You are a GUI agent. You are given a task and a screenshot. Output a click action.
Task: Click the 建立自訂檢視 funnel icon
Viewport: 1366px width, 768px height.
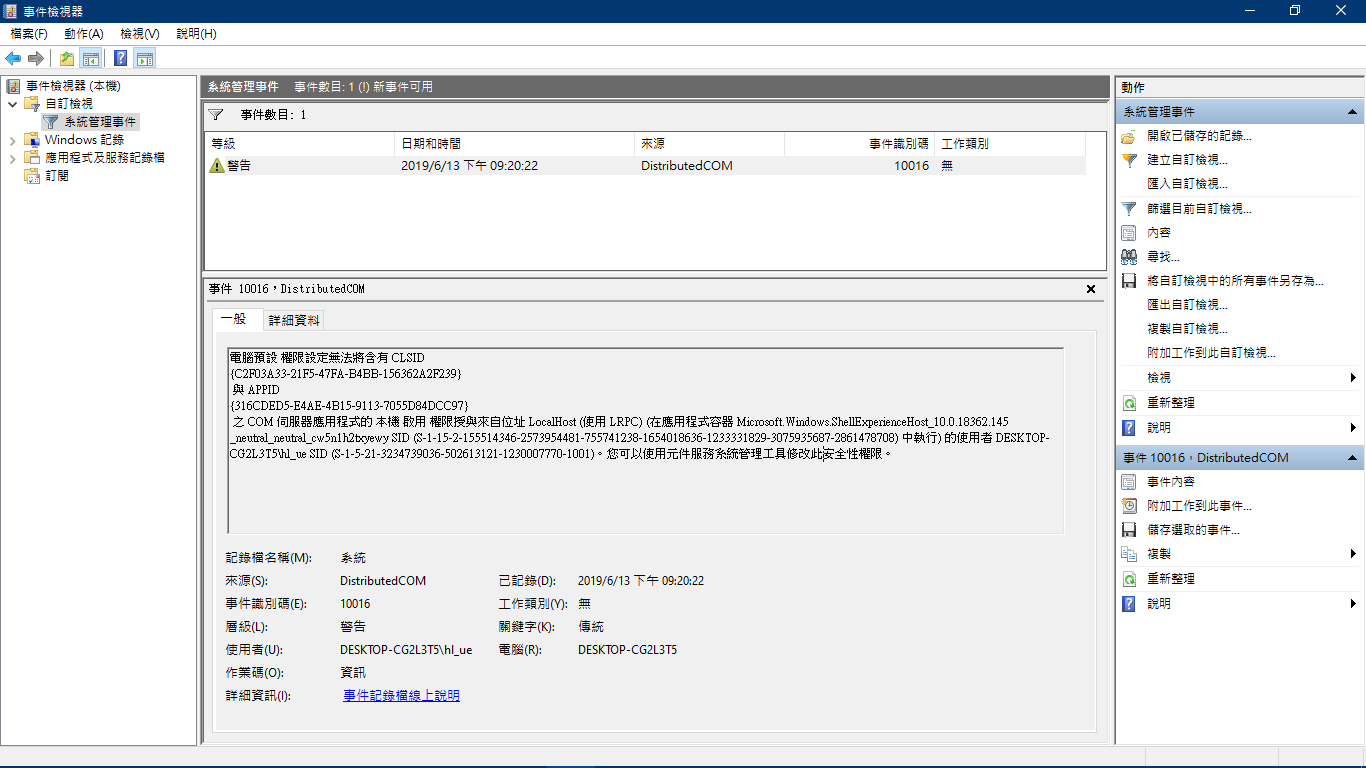(1129, 160)
